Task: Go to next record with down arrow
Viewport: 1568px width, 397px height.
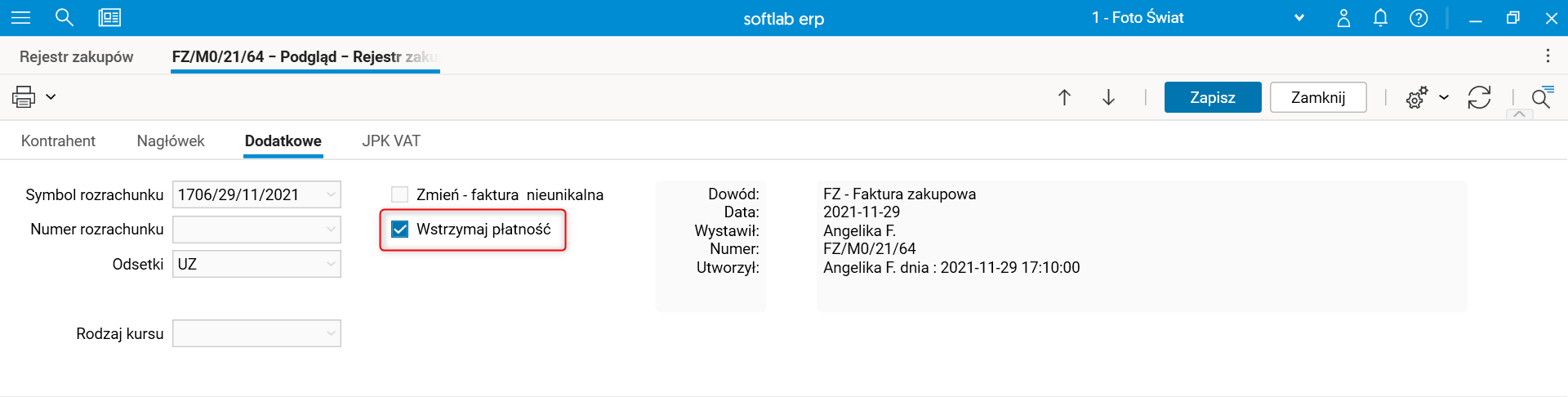Action: (1108, 98)
